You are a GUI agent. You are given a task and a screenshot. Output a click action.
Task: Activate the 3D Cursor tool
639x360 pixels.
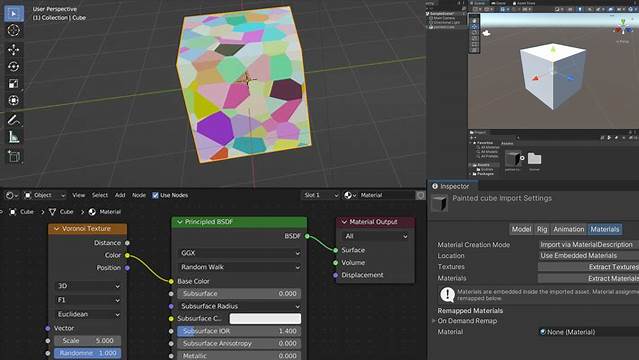pyautogui.click(x=14, y=31)
